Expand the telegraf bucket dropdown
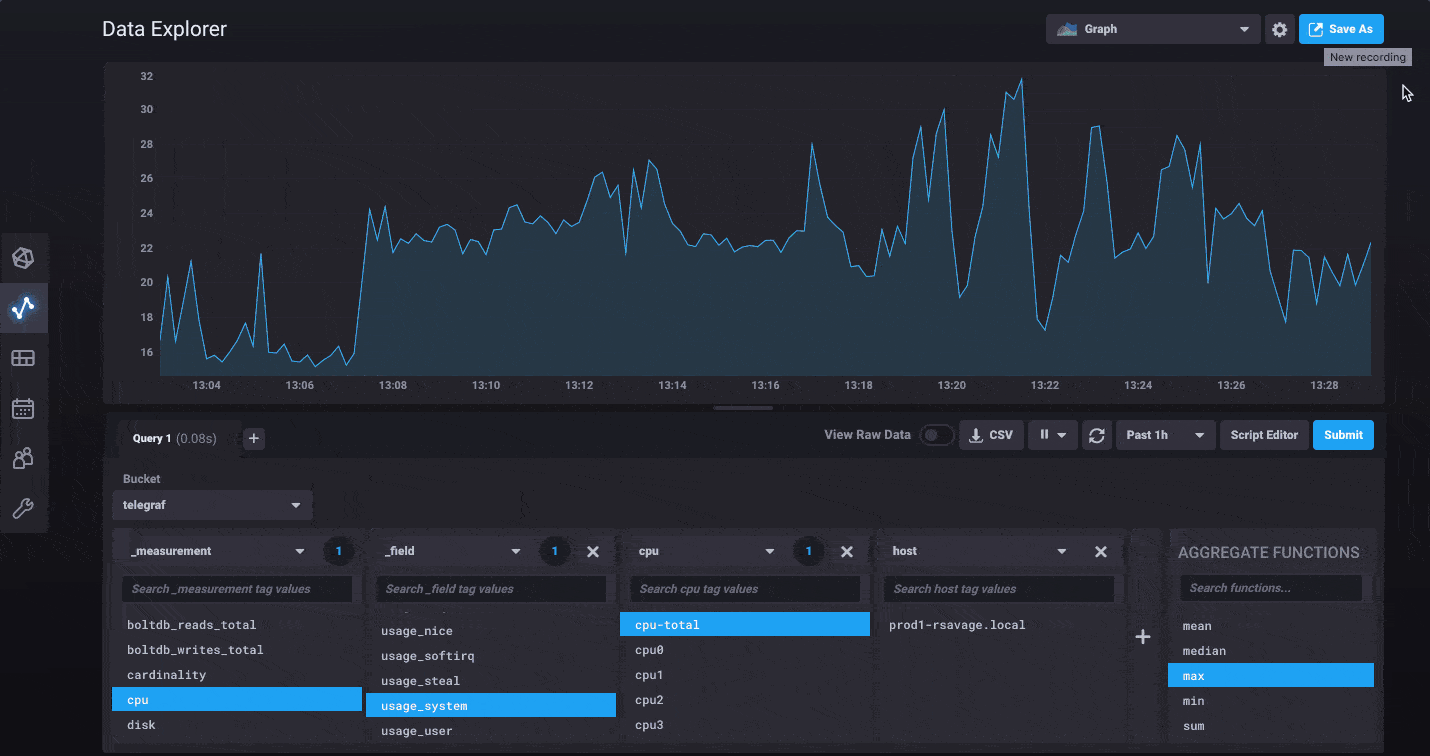Screen dimensions: 1430x756 coord(212,505)
